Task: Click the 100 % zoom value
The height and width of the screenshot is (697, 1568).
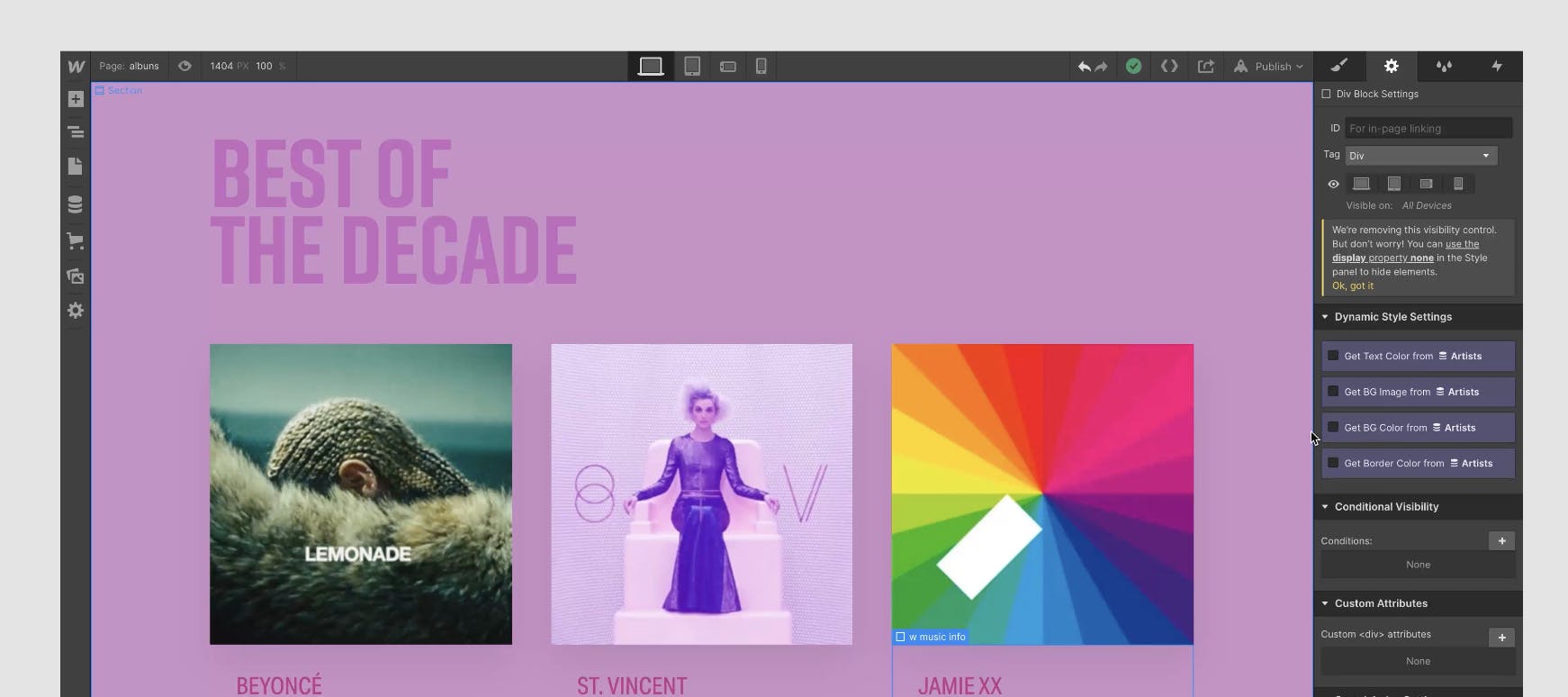Action: (x=270, y=66)
